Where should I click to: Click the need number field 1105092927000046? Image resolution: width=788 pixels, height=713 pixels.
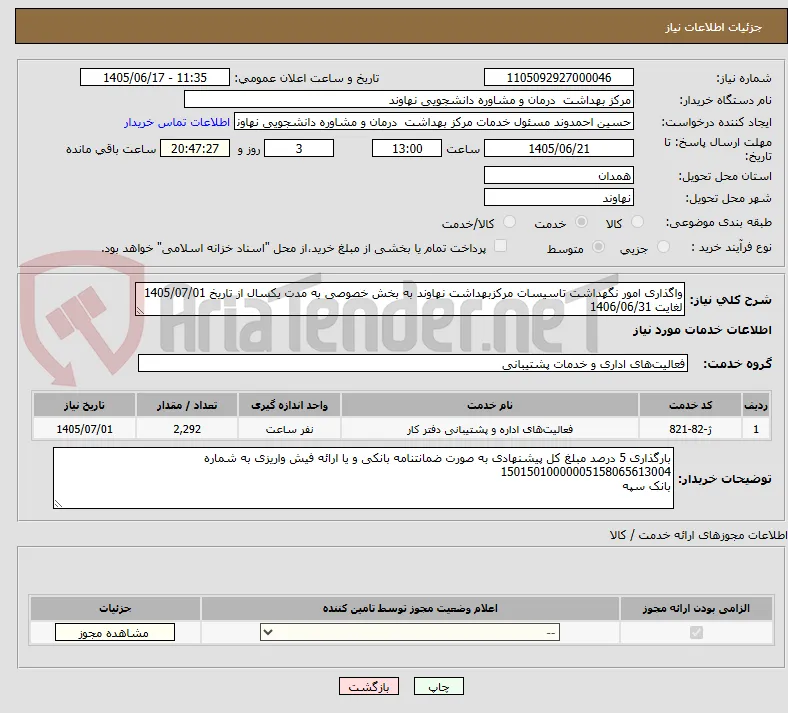point(558,77)
